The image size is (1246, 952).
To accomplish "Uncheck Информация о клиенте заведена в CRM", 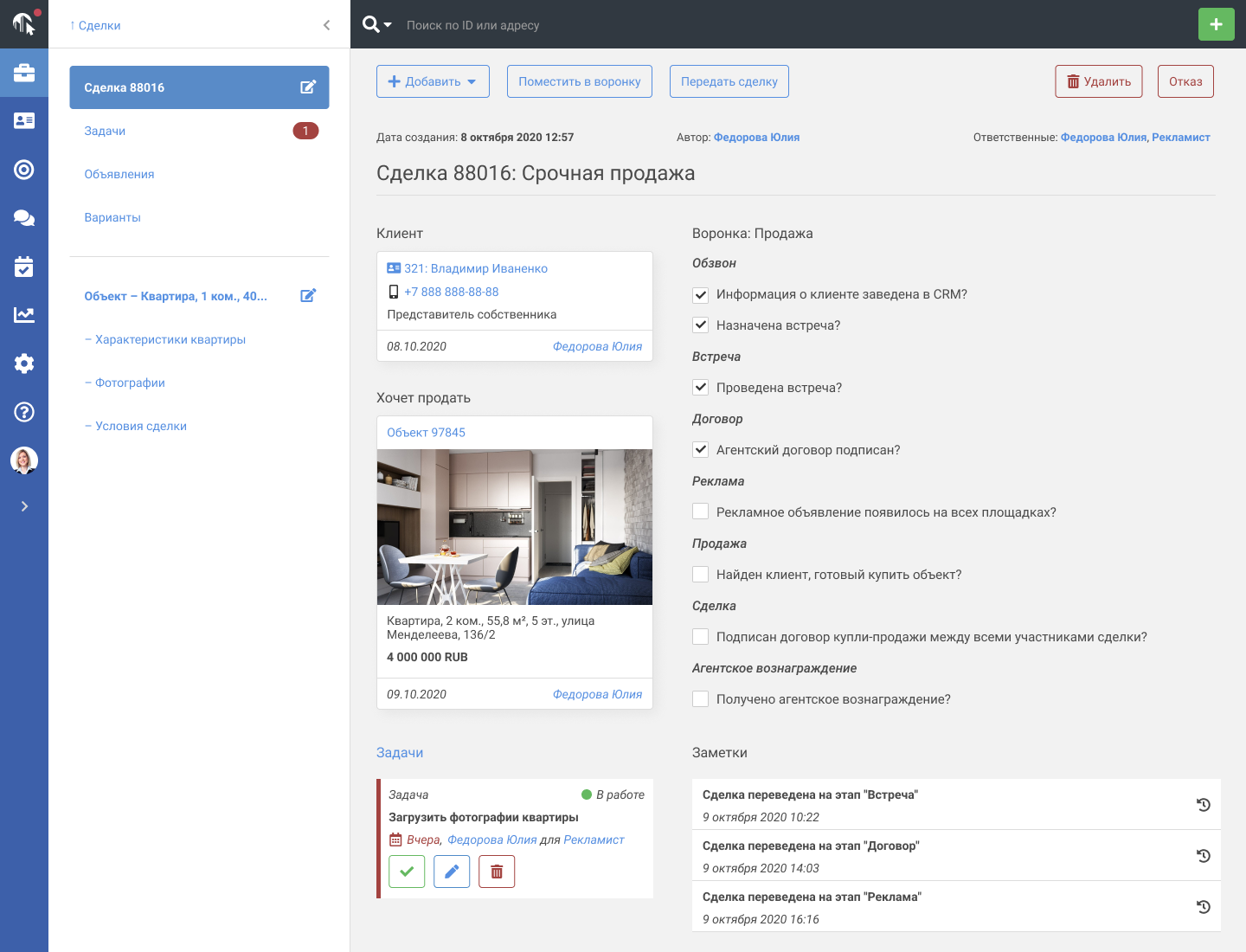I will (701, 294).
